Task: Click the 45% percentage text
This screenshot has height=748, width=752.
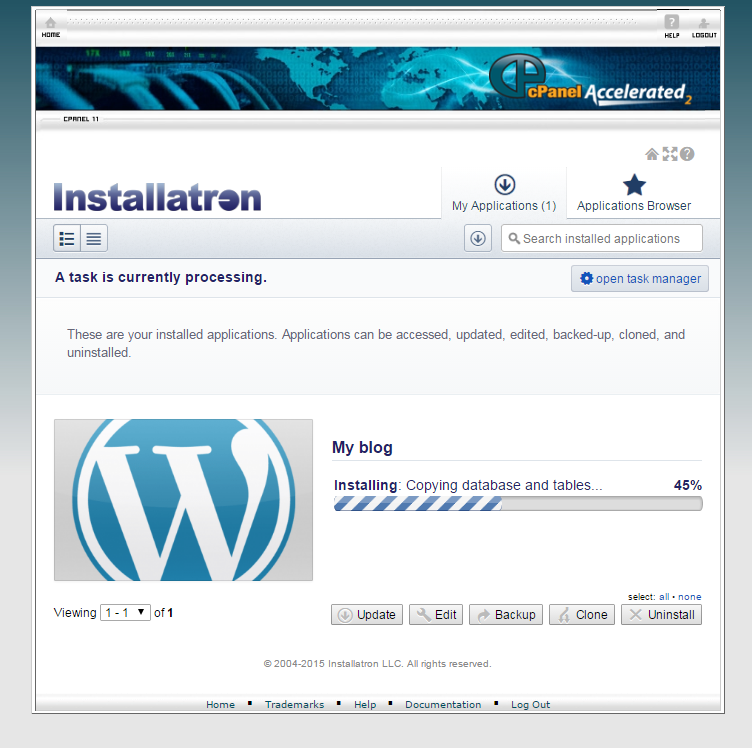Action: click(688, 485)
